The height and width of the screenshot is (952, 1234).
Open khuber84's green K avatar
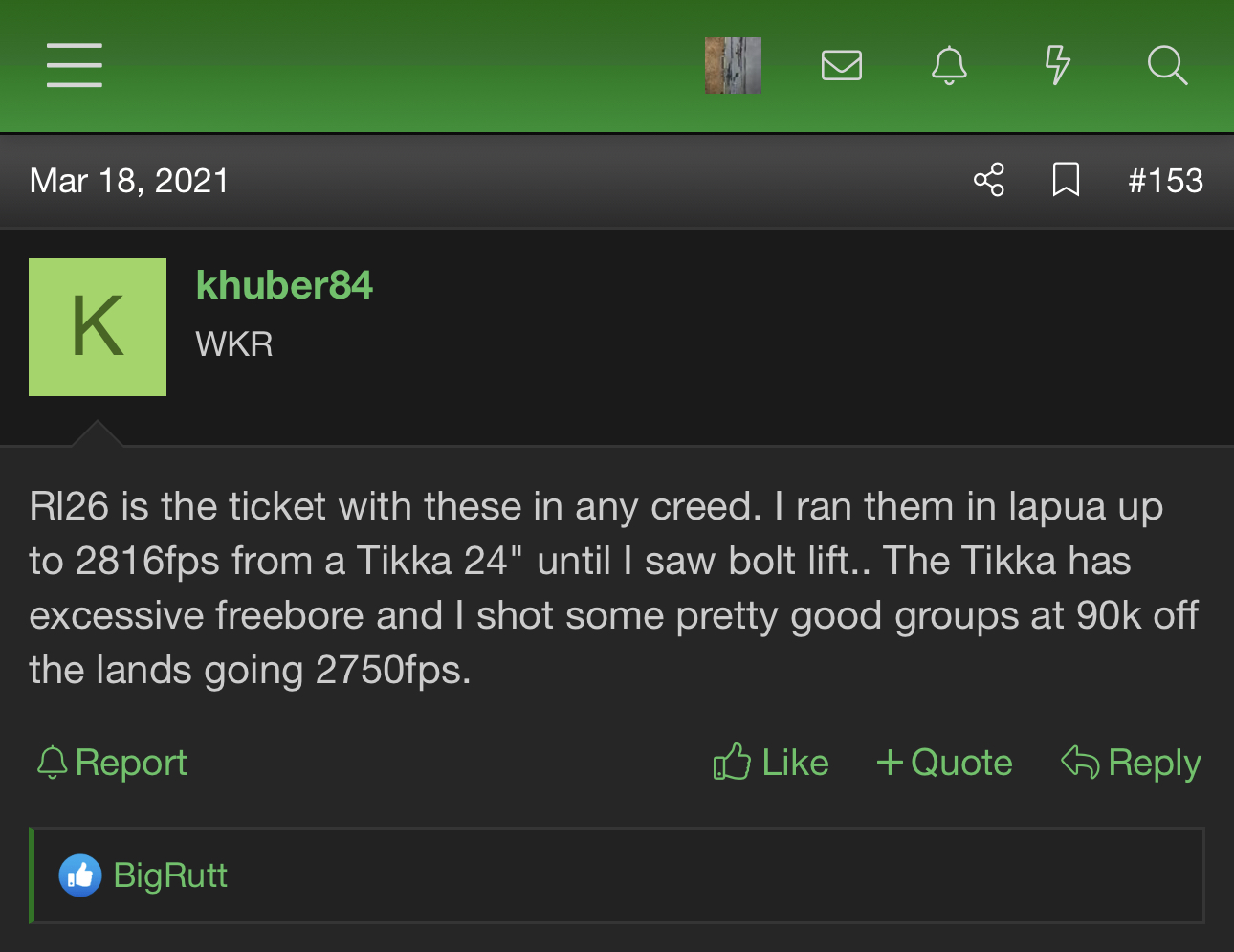(x=98, y=327)
